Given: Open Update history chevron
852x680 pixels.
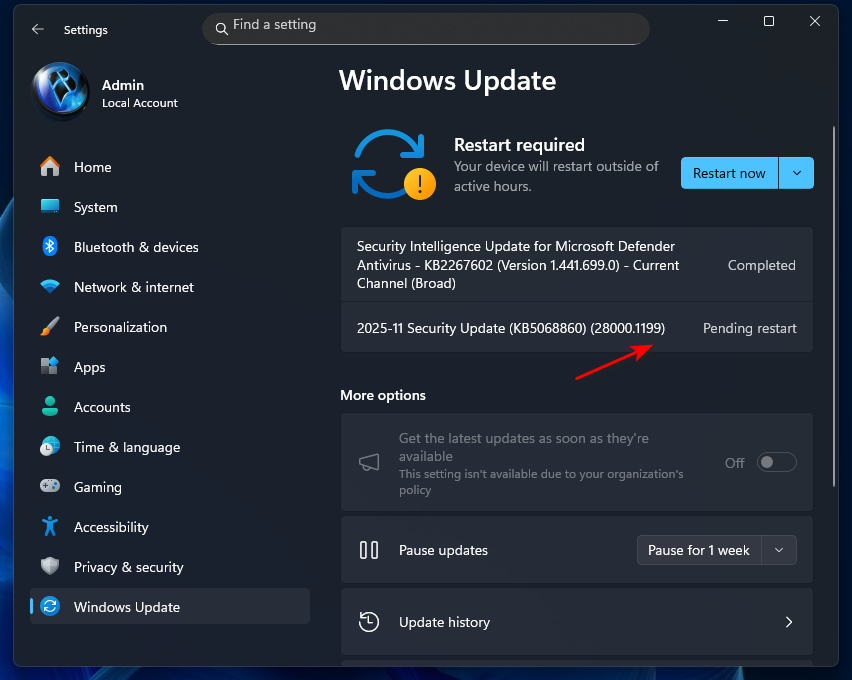Looking at the screenshot, I should pos(789,622).
